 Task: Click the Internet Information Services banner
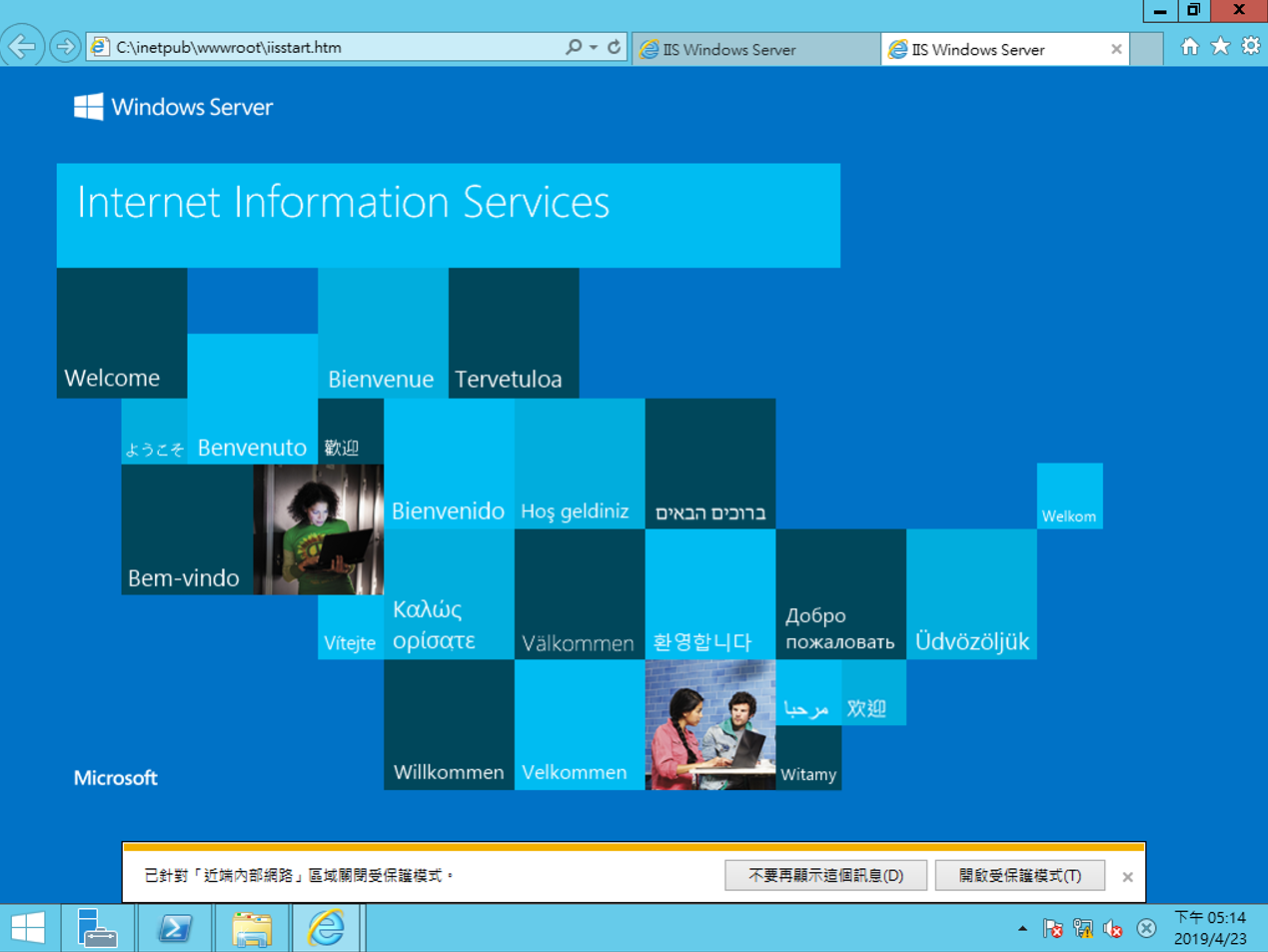click(x=449, y=216)
